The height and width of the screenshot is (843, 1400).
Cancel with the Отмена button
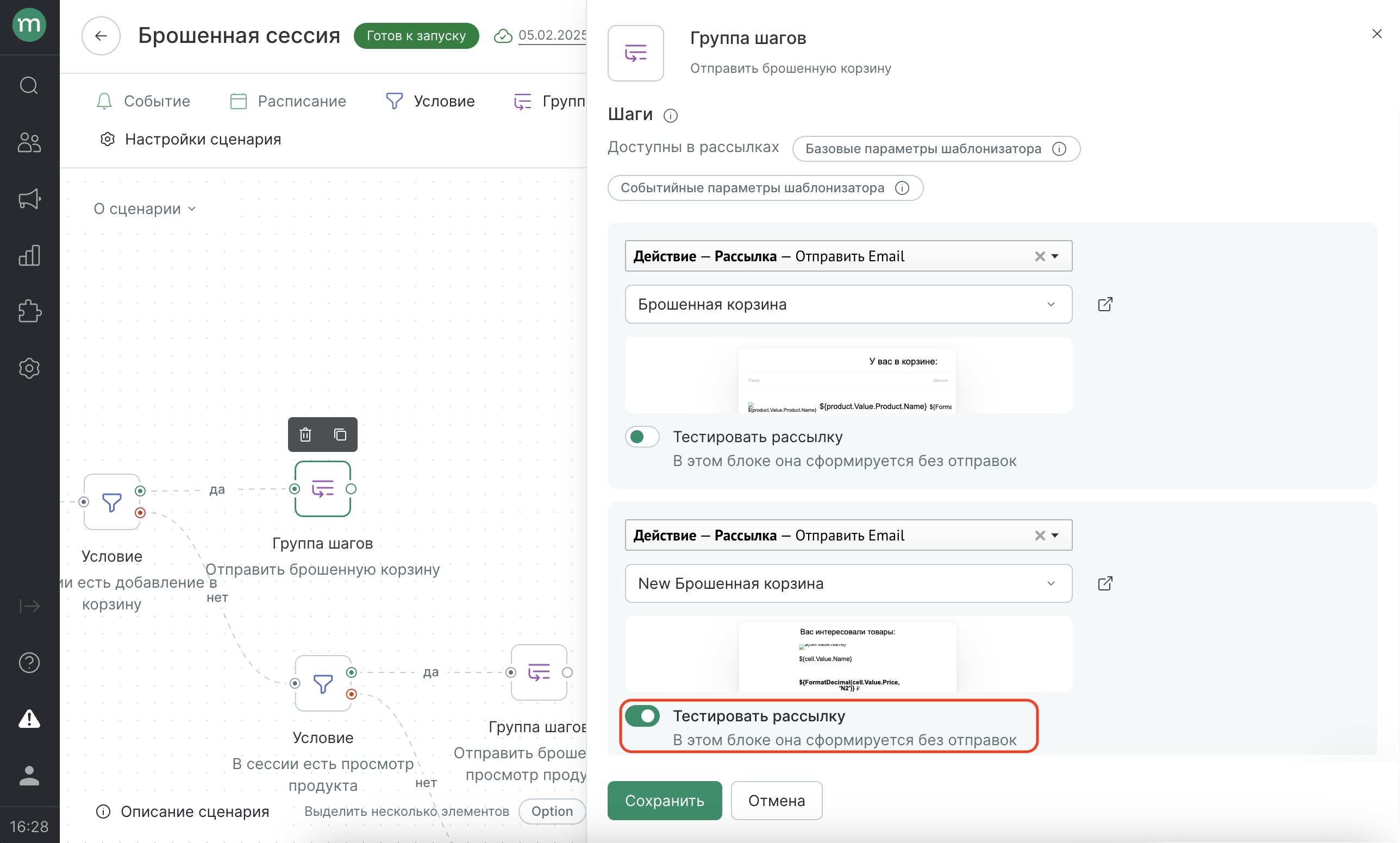777,801
